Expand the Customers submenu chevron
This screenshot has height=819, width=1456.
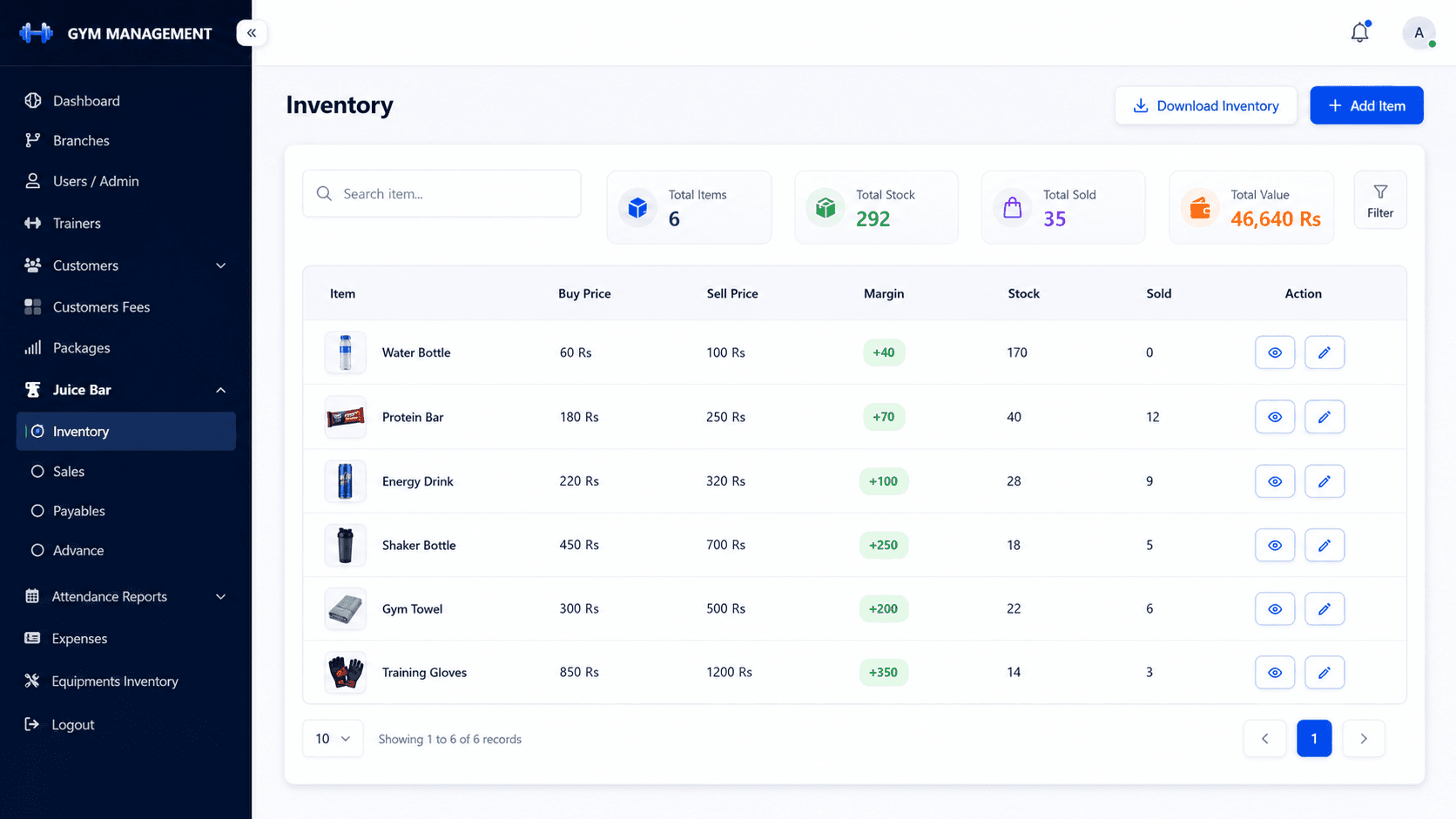coord(220,265)
